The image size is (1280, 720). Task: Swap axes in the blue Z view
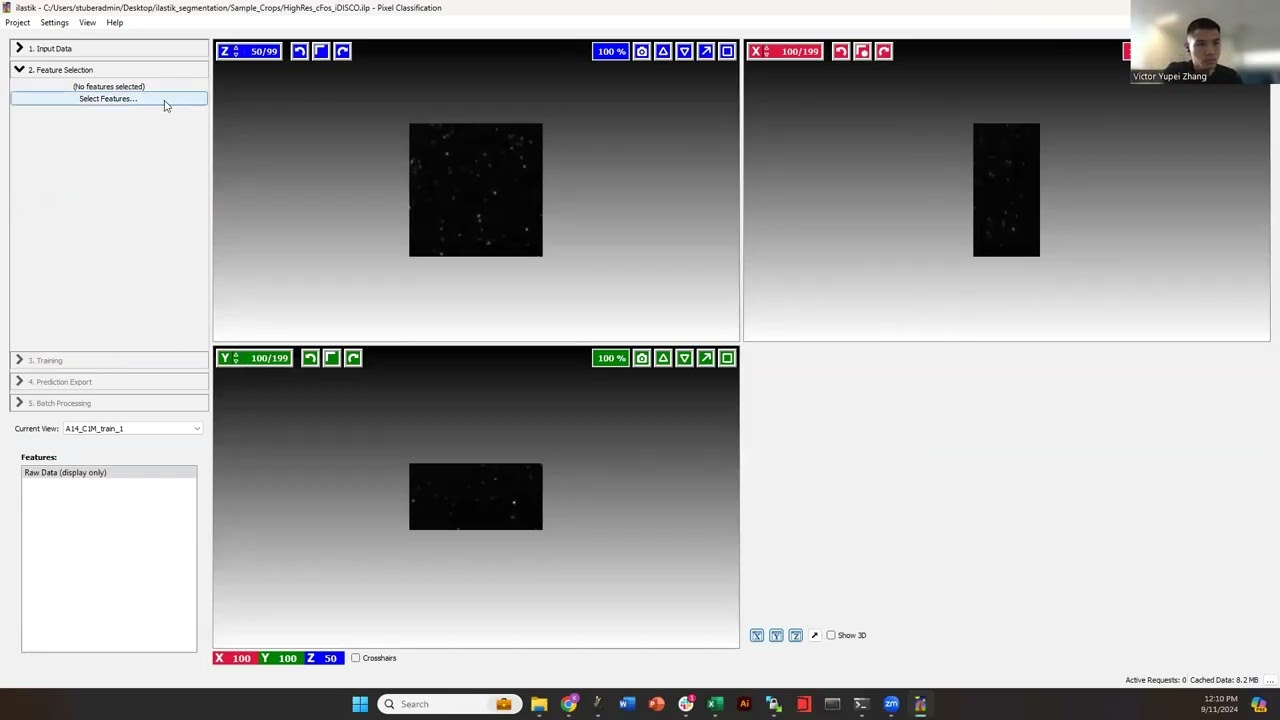pos(320,51)
